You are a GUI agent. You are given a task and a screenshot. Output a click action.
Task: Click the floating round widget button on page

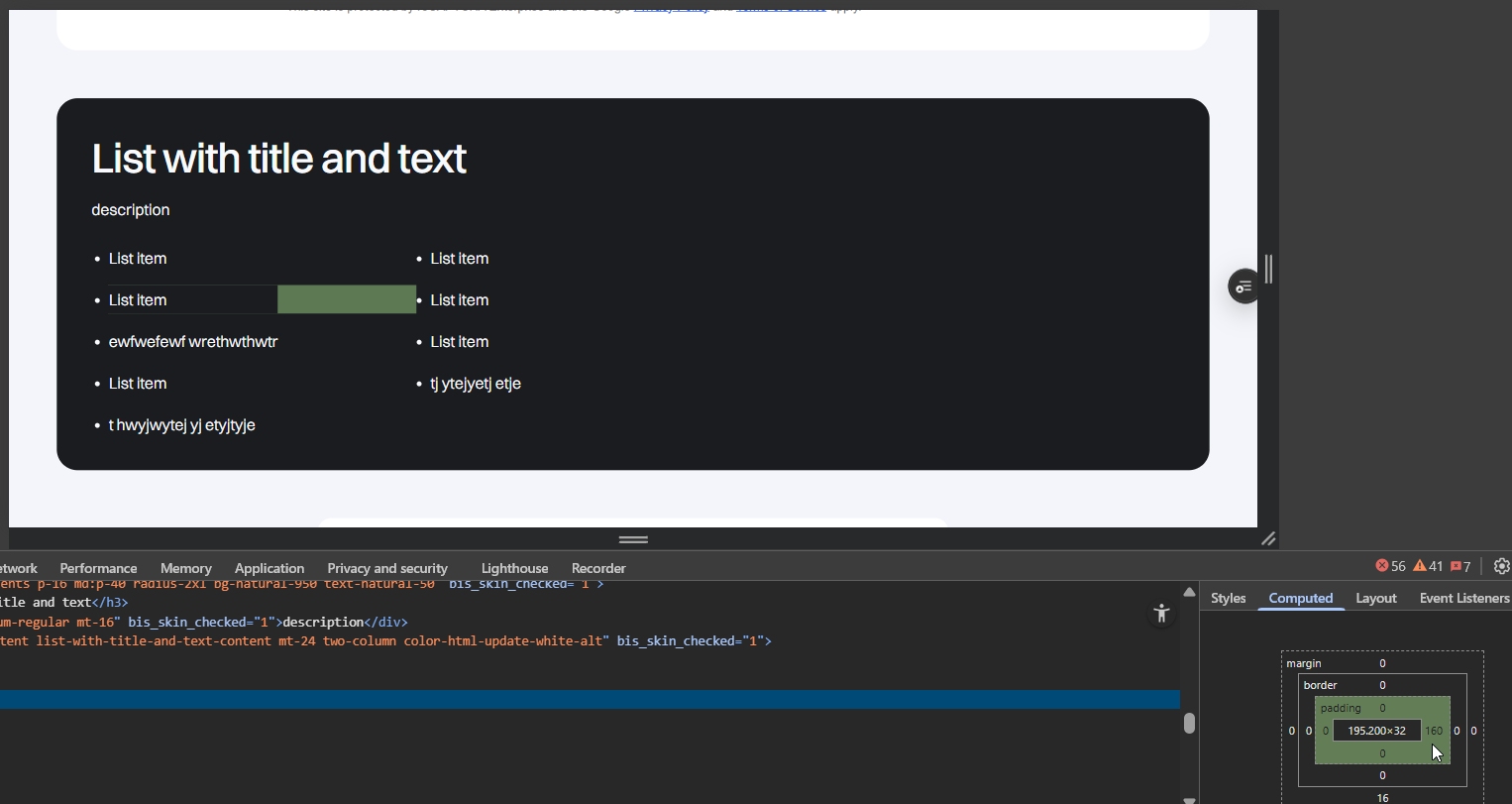click(1243, 287)
